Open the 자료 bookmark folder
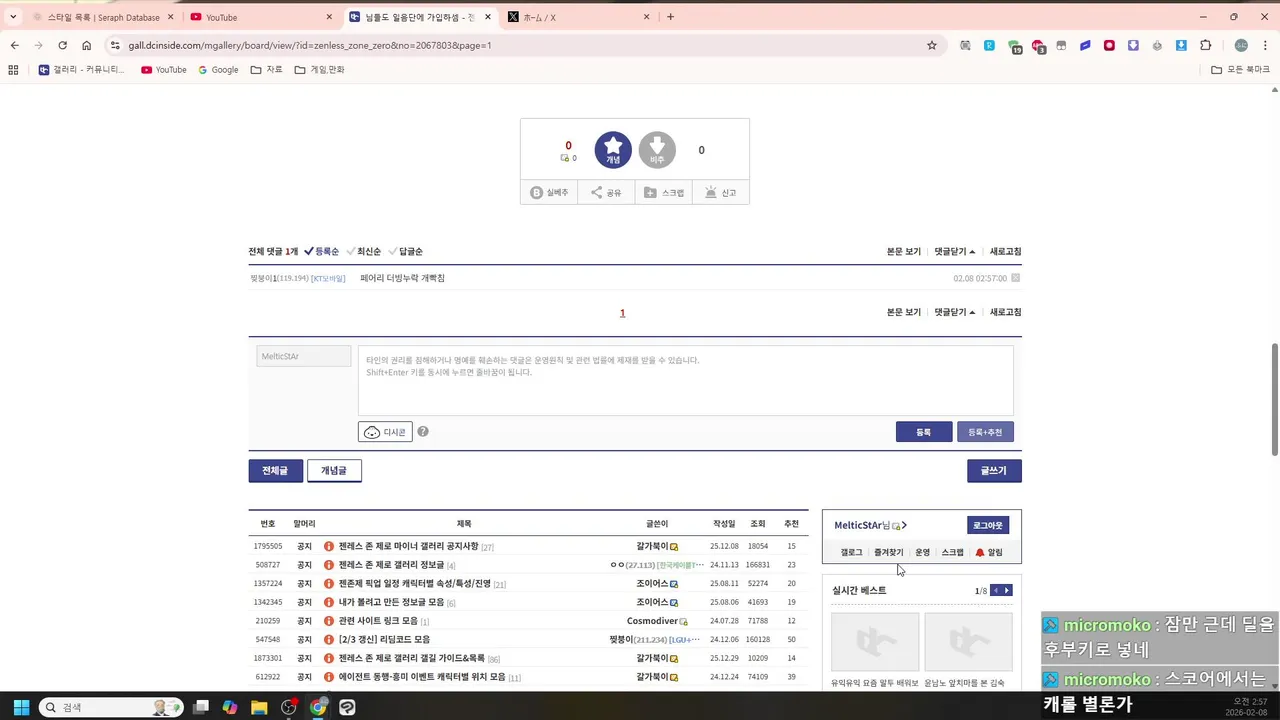The width and height of the screenshot is (1280, 720). [x=267, y=70]
